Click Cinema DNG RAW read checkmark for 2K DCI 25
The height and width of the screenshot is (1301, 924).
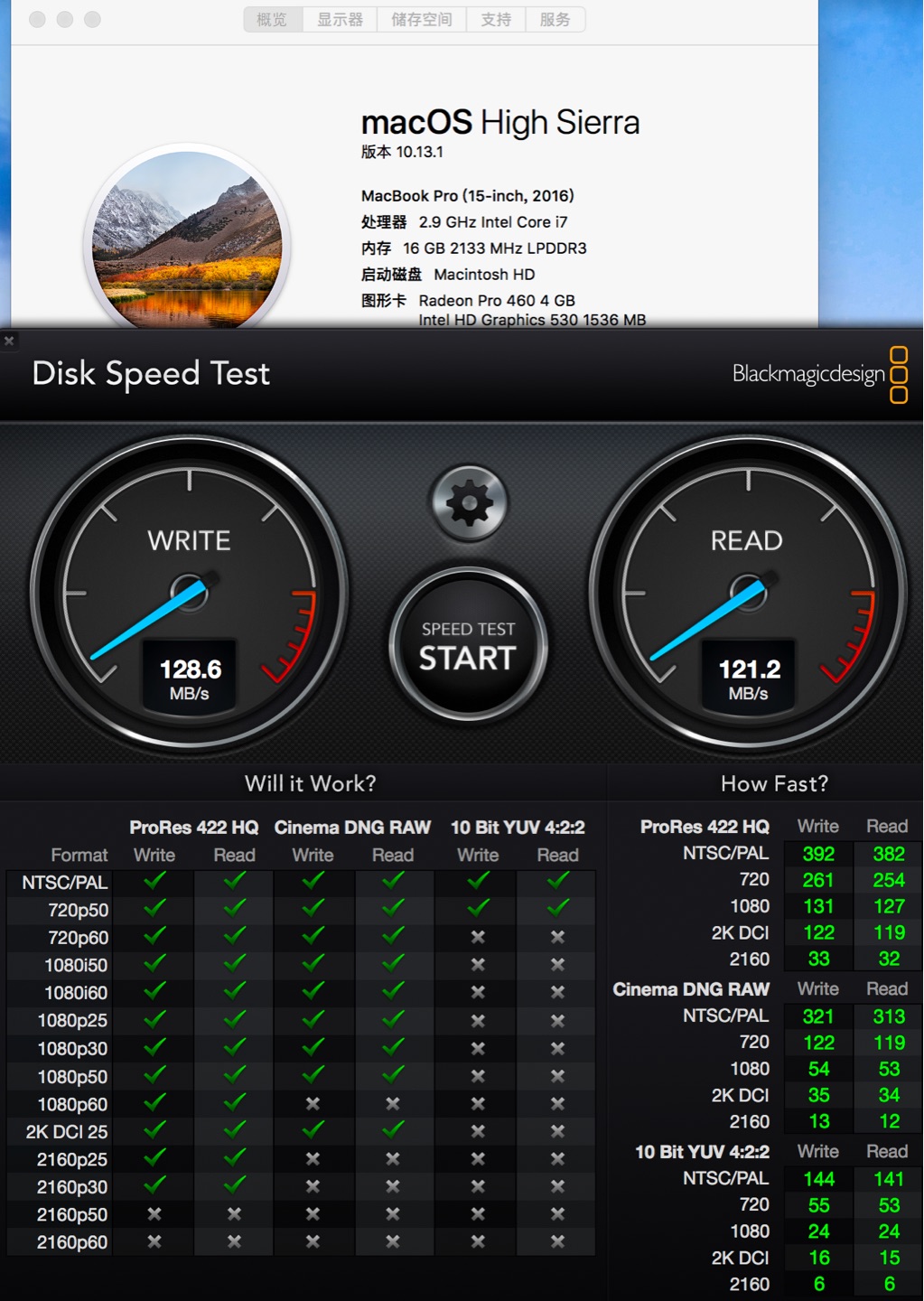393,1129
